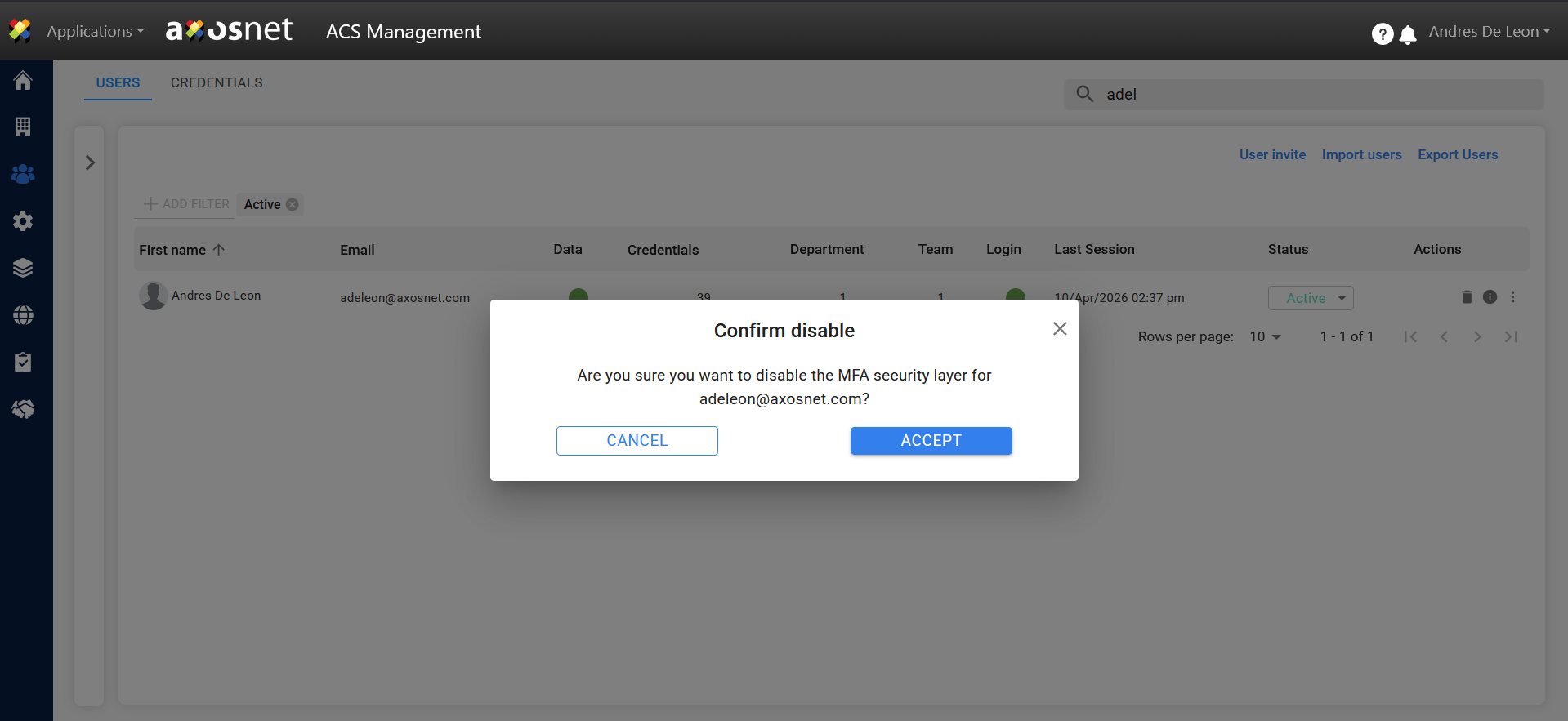Click the stacked layers sidebar icon
This screenshot has height=721, width=1568.
23,268
